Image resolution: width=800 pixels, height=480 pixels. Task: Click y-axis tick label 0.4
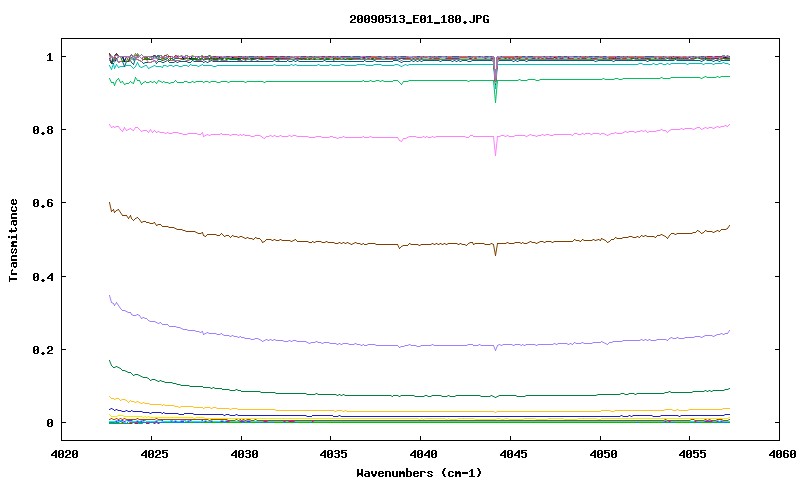pyautogui.click(x=42, y=277)
